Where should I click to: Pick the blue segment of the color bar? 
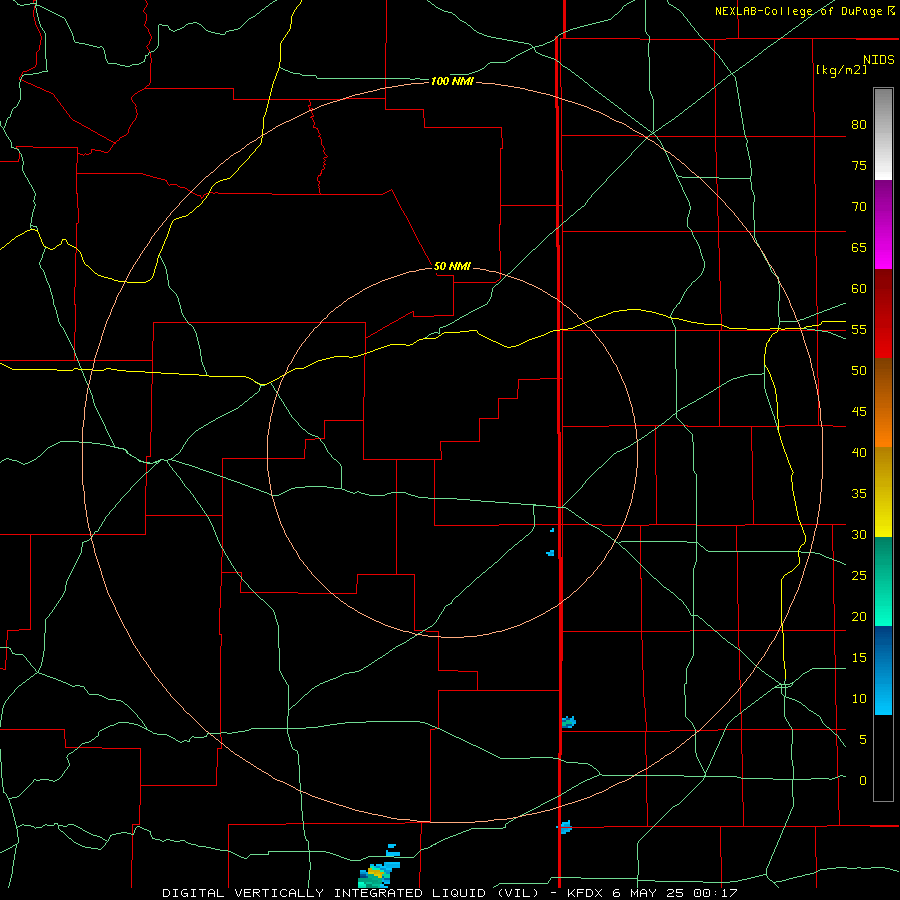[883, 670]
